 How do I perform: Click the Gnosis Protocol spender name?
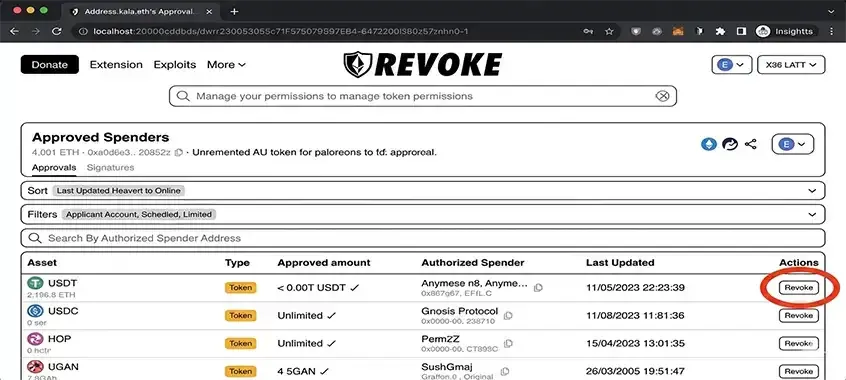460,311
